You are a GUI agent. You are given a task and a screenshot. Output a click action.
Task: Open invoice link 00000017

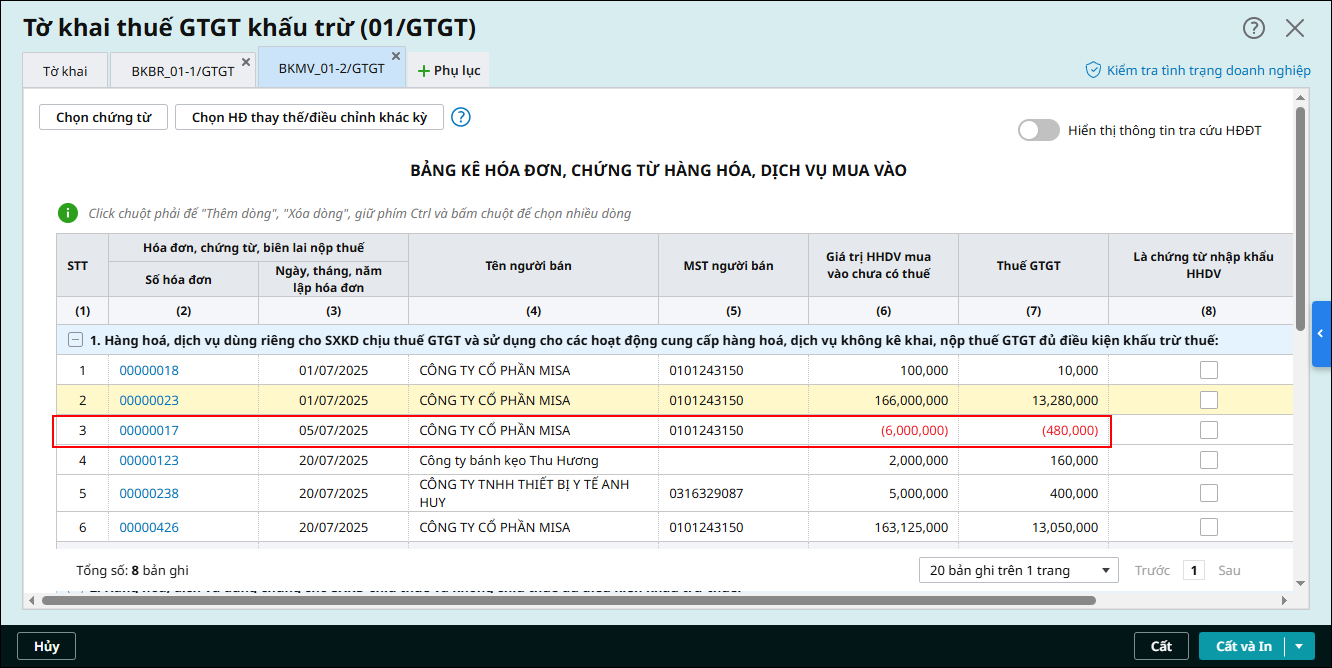click(x=149, y=430)
